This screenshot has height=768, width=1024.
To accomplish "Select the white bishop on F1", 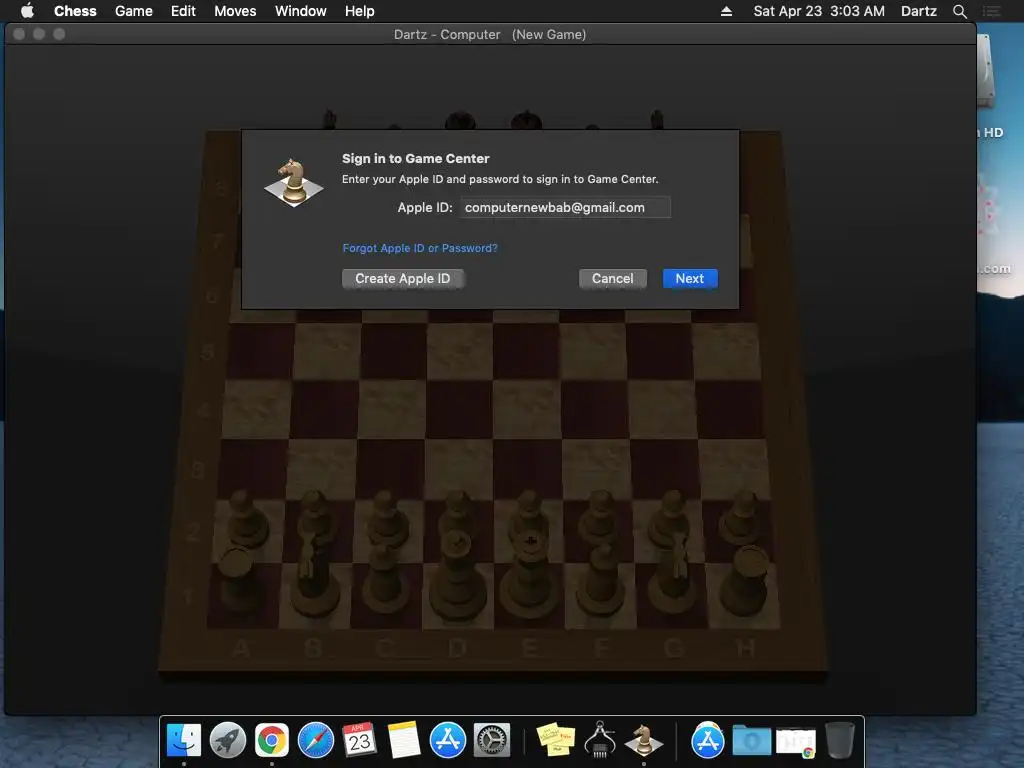I will tap(601, 581).
